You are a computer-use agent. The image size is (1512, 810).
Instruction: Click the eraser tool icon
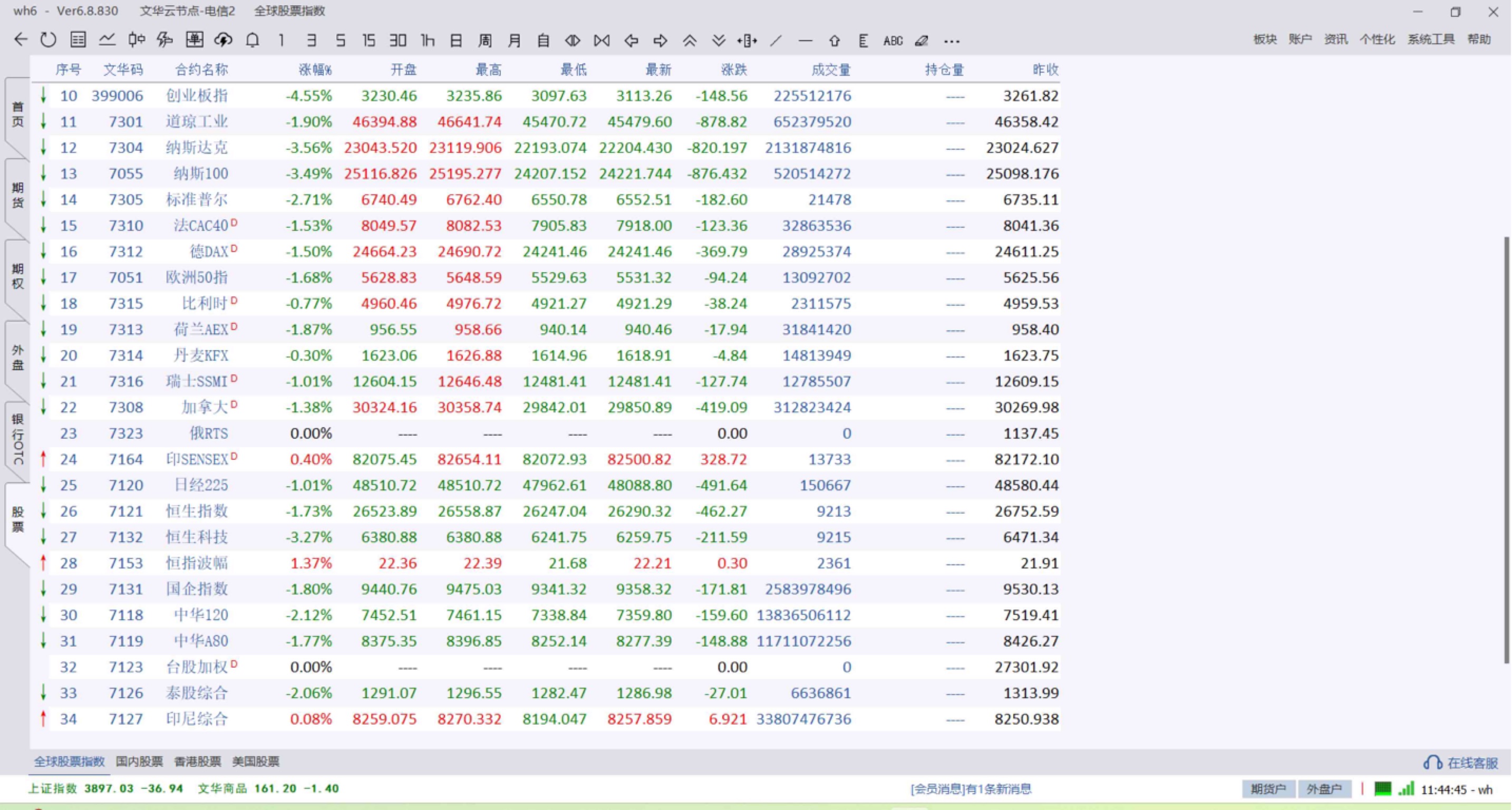922,41
